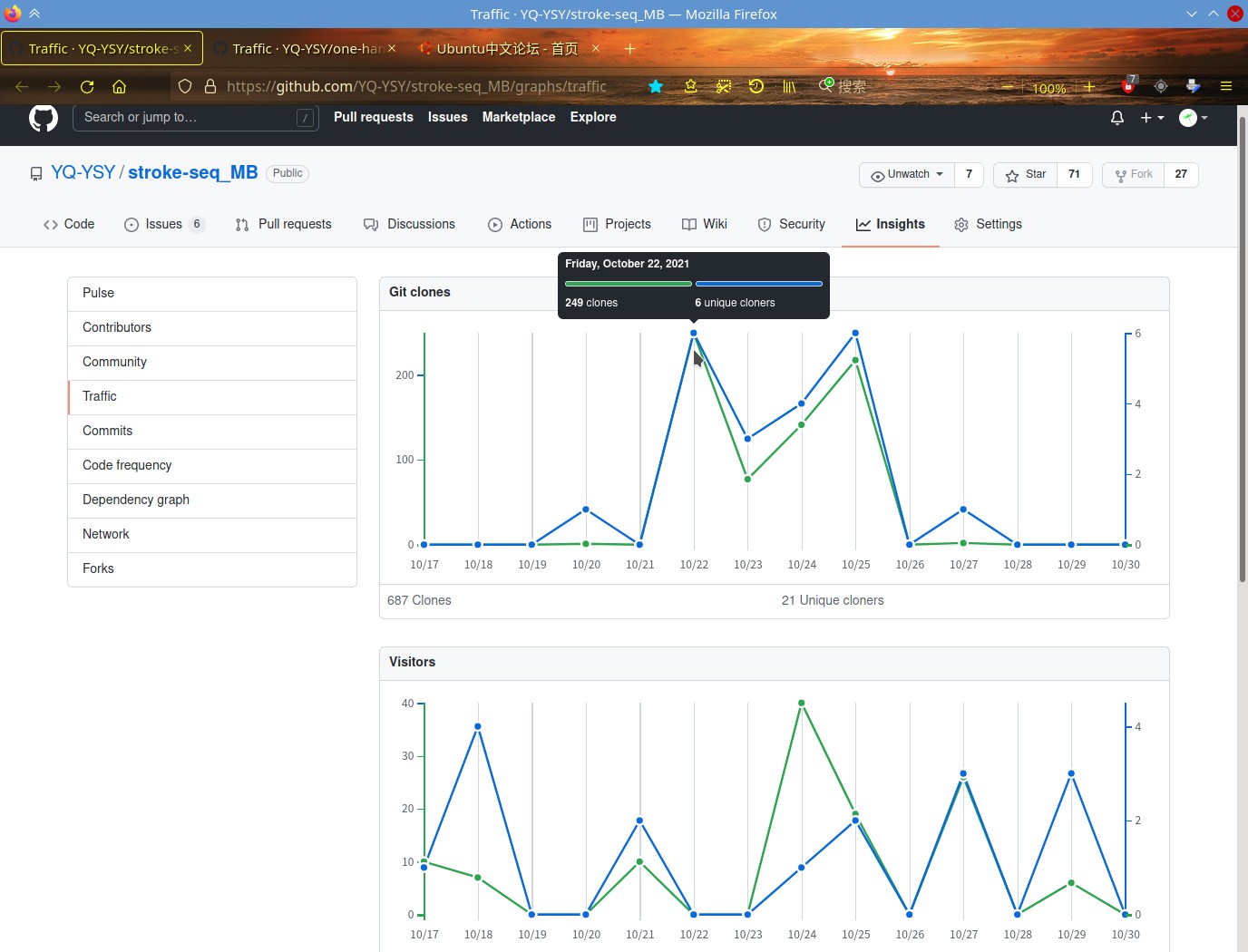Open Dependency graph in the sidebar

212,500
